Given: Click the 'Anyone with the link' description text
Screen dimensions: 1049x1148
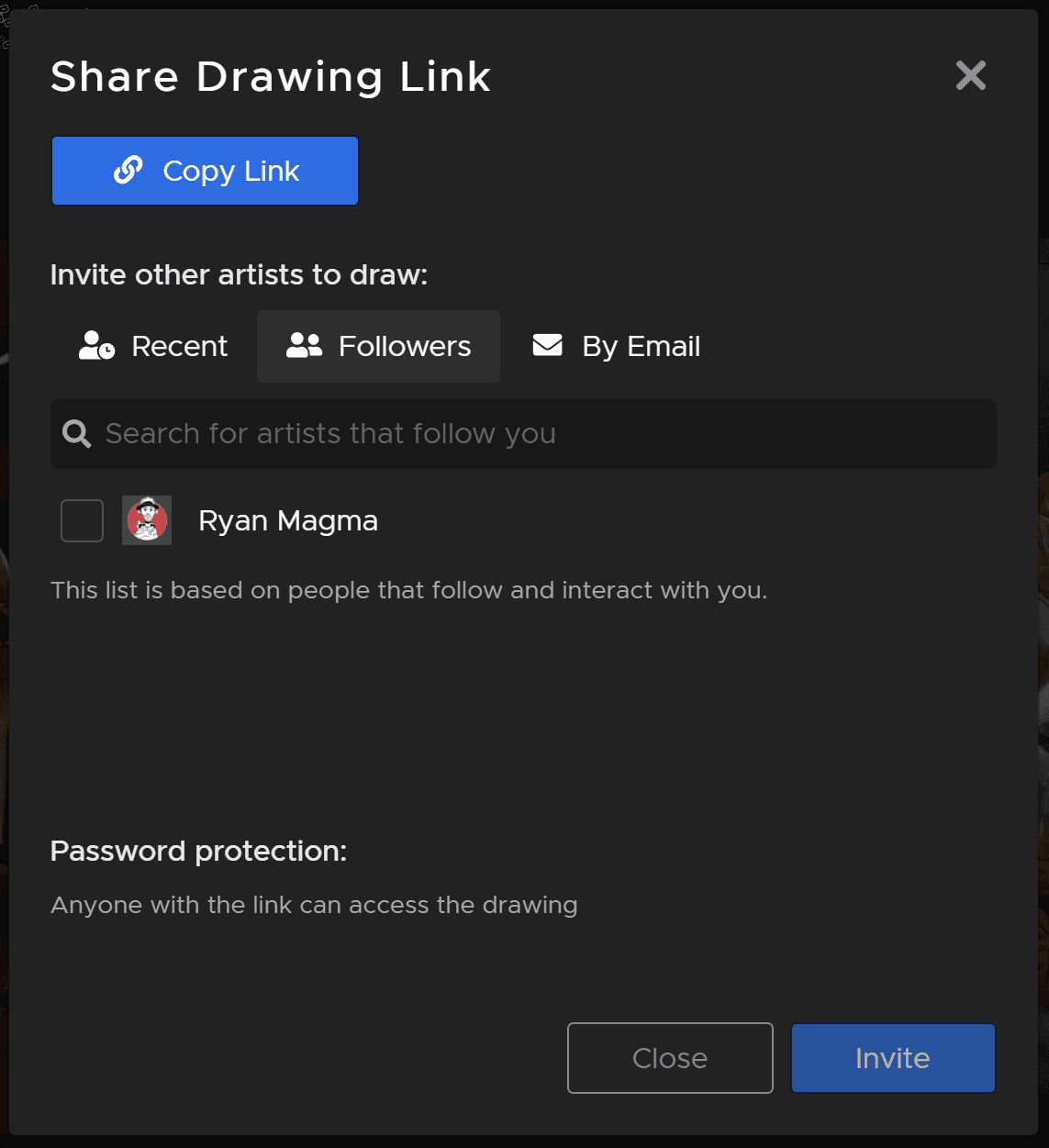Looking at the screenshot, I should pos(314,905).
